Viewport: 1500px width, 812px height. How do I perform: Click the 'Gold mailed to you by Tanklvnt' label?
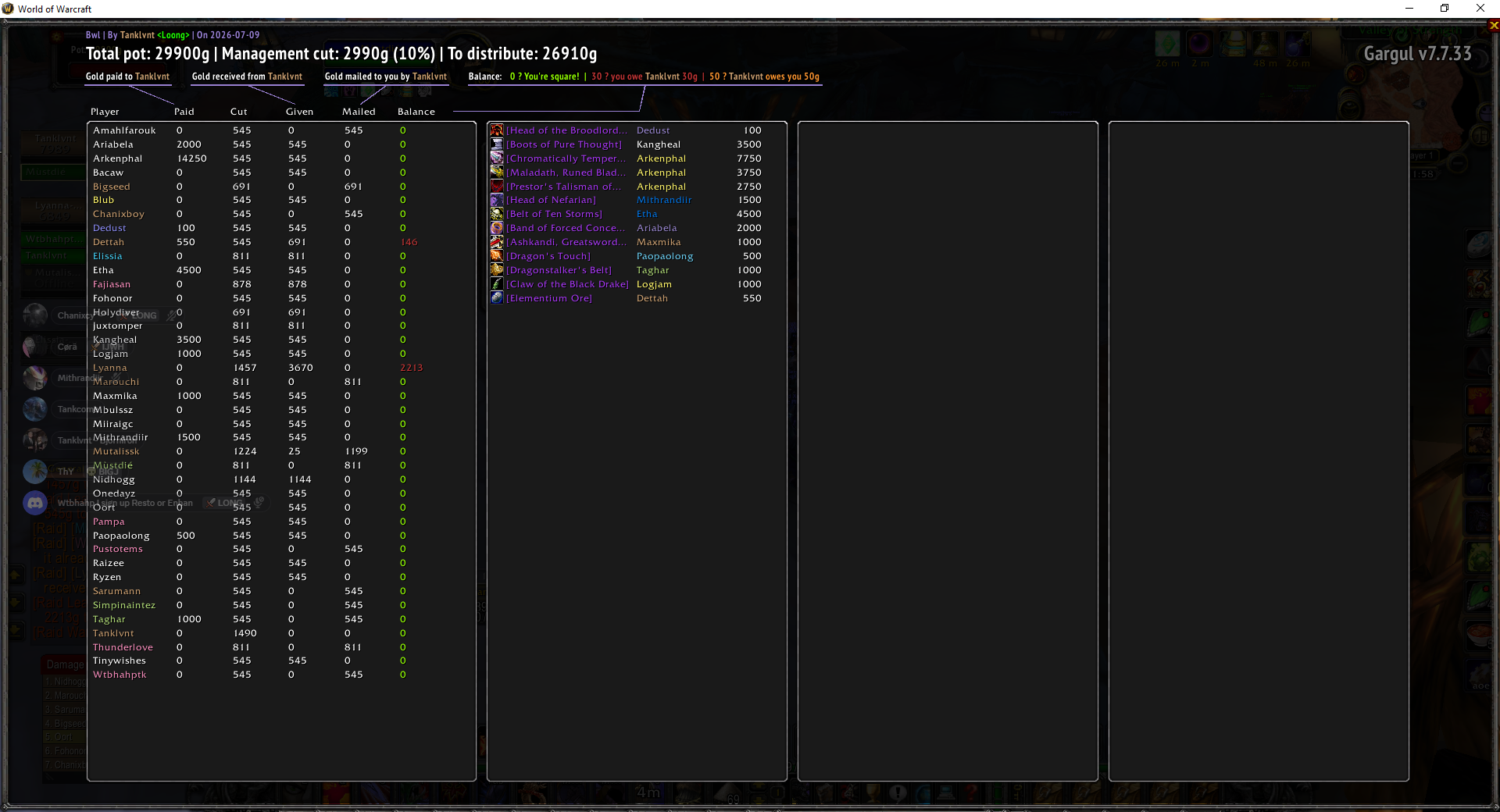(386, 77)
